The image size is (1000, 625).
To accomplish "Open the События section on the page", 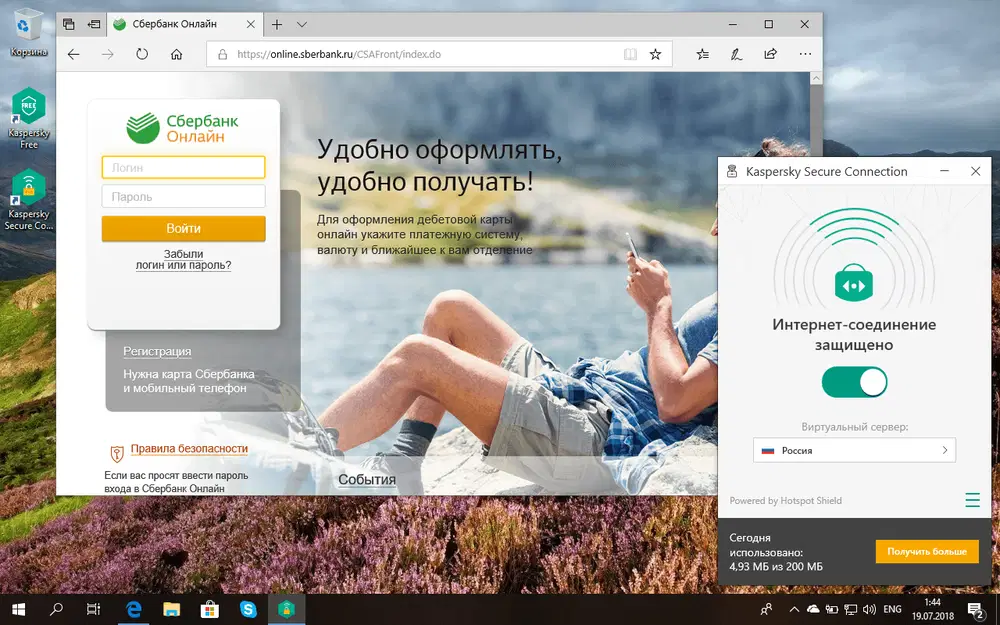I will pos(367,480).
